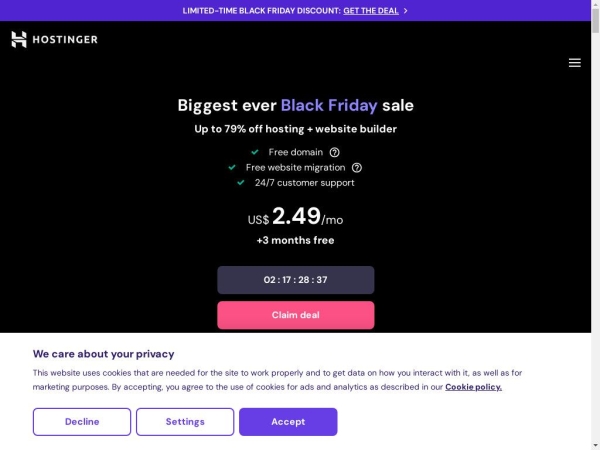The image size is (600, 450).
Task: Click the checkmark by Free website migration
Action: point(232,167)
